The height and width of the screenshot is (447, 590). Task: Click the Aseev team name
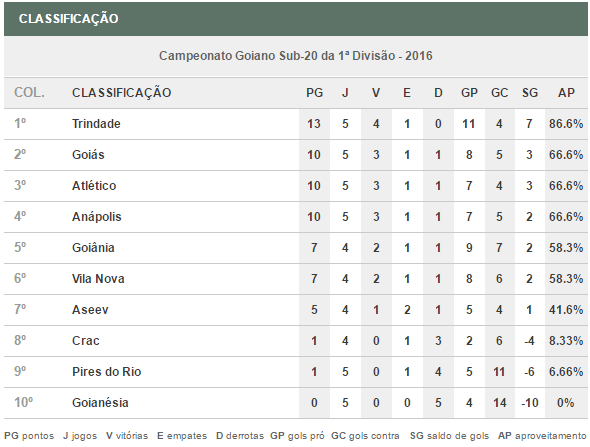click(90, 310)
